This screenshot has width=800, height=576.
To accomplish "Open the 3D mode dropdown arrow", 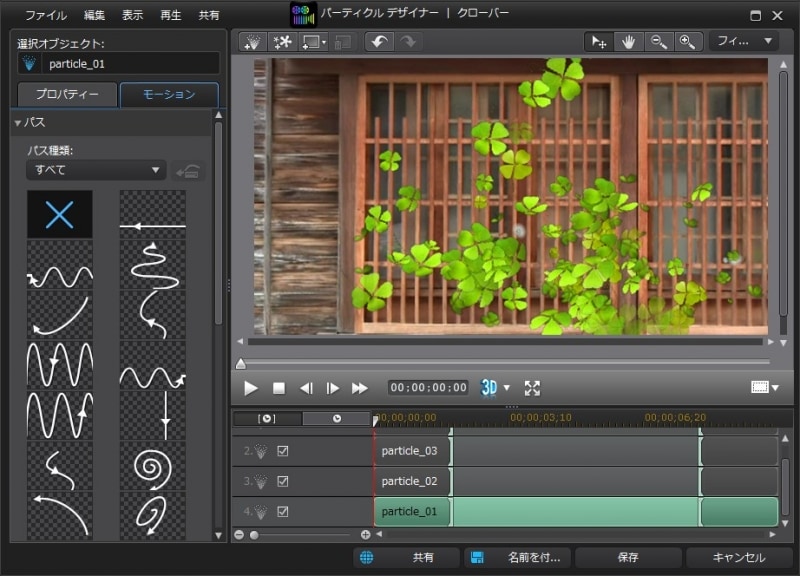I will click(507, 388).
